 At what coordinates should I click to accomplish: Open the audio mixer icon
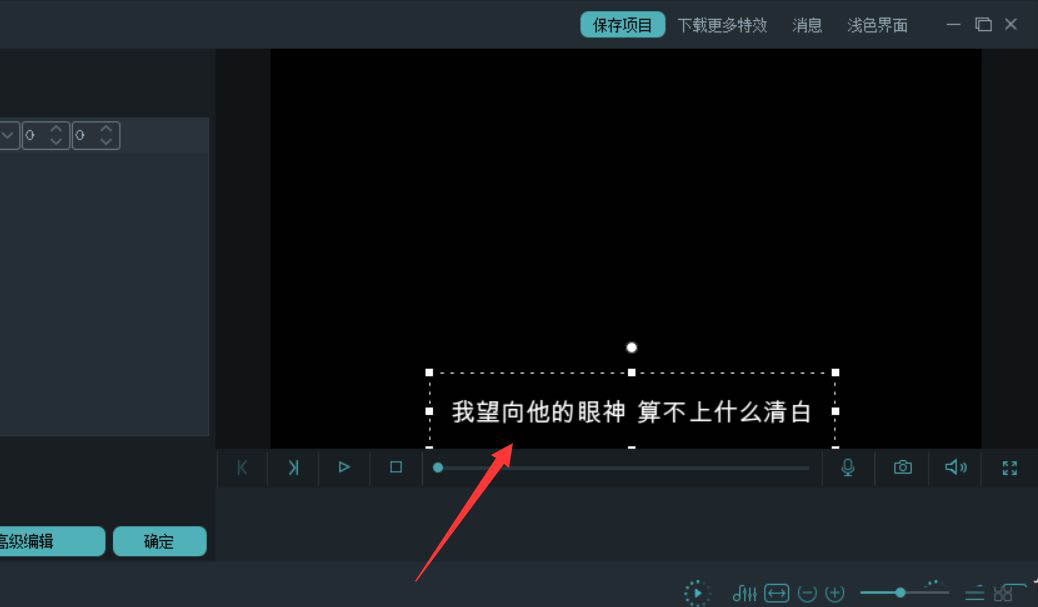pyautogui.click(x=745, y=592)
